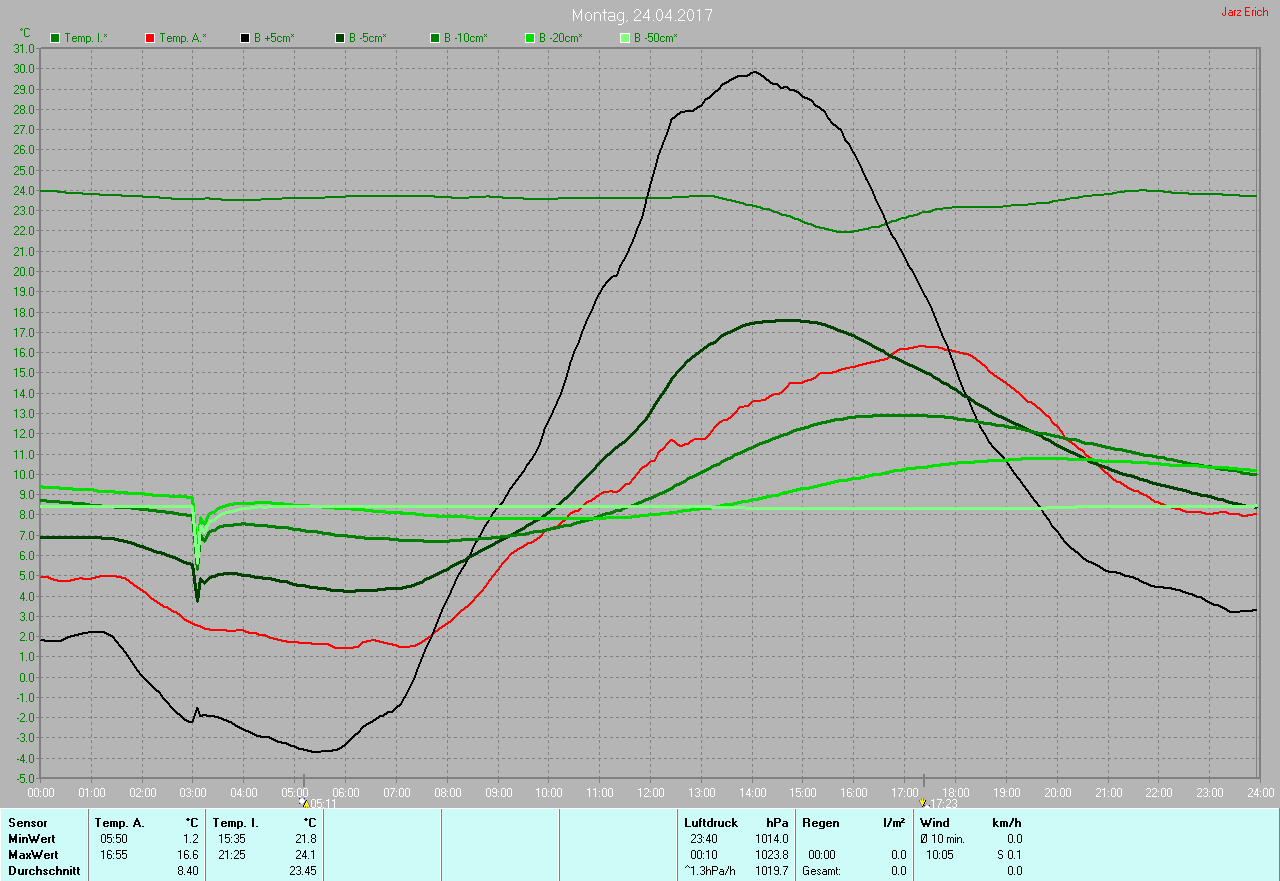Viewport: 1280px width, 881px height.
Task: Select the 'B -20cm*' legend label
Action: (560, 38)
